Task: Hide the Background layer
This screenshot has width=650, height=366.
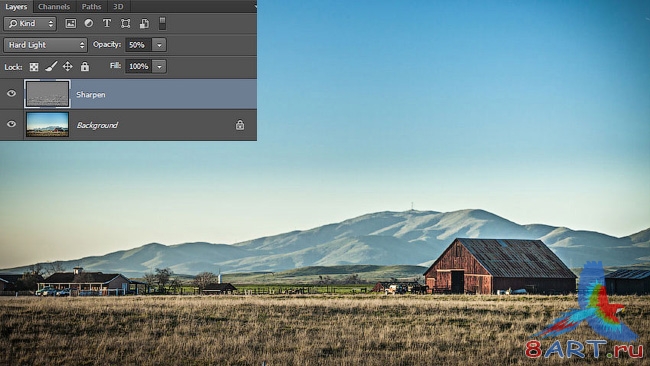Action: (11, 124)
